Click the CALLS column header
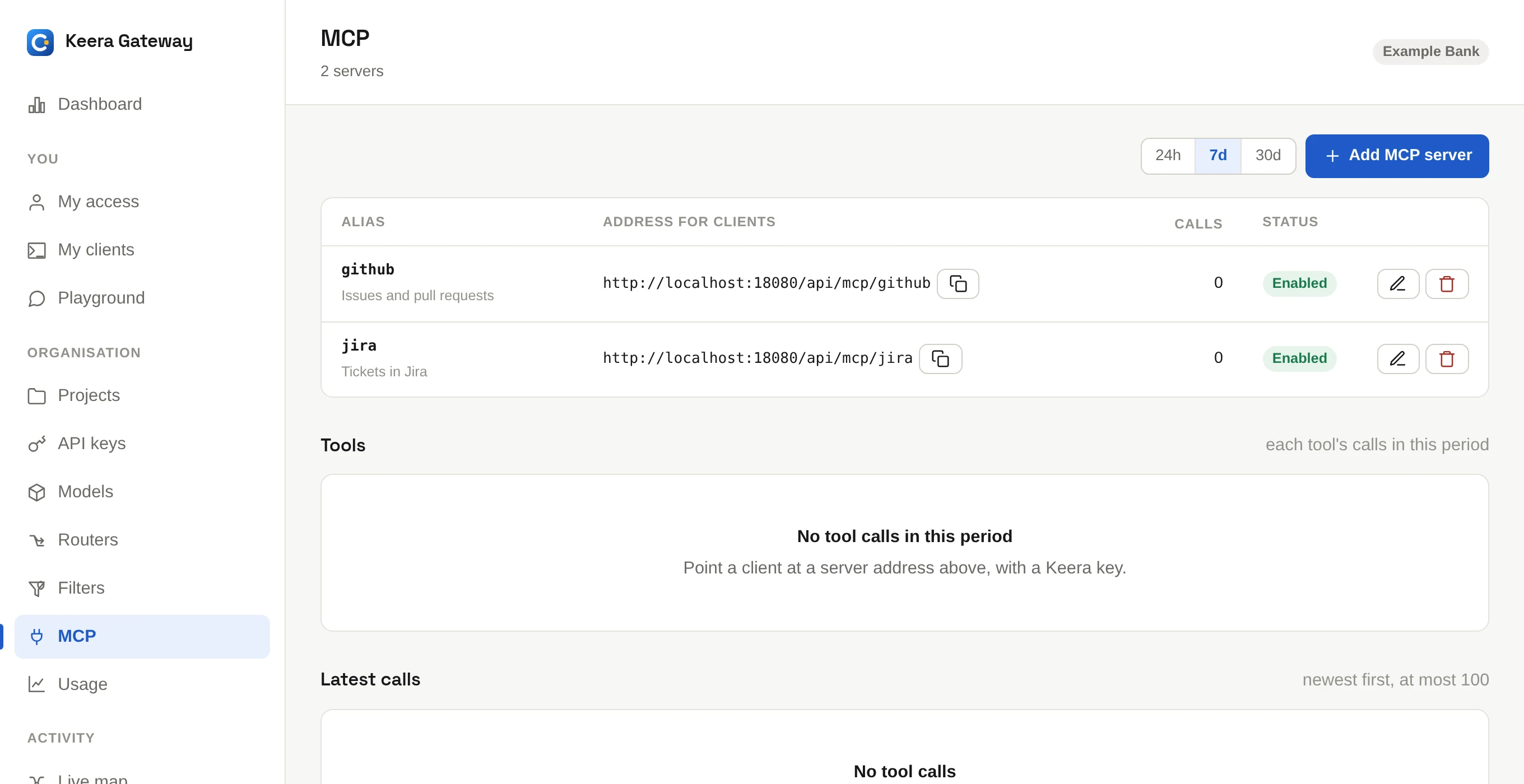Viewport: 1524px width, 784px height. 1198,224
